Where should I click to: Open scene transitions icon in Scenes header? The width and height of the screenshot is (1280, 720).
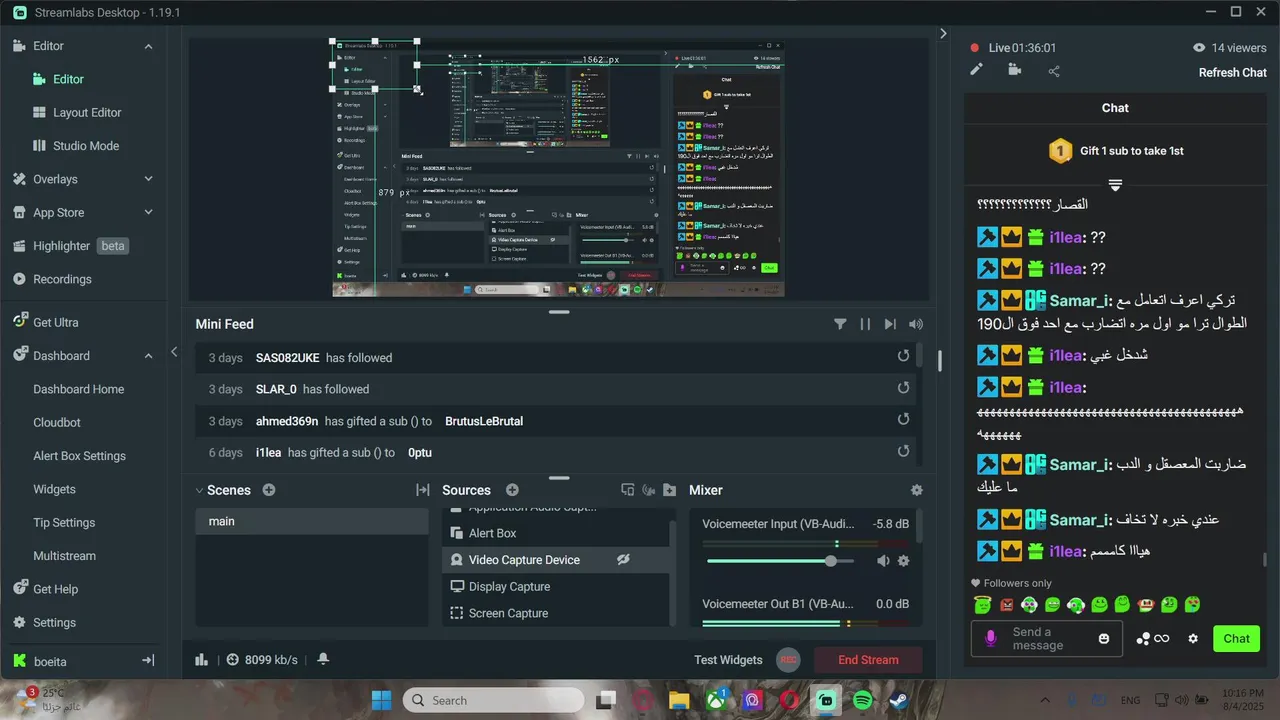[x=422, y=490]
